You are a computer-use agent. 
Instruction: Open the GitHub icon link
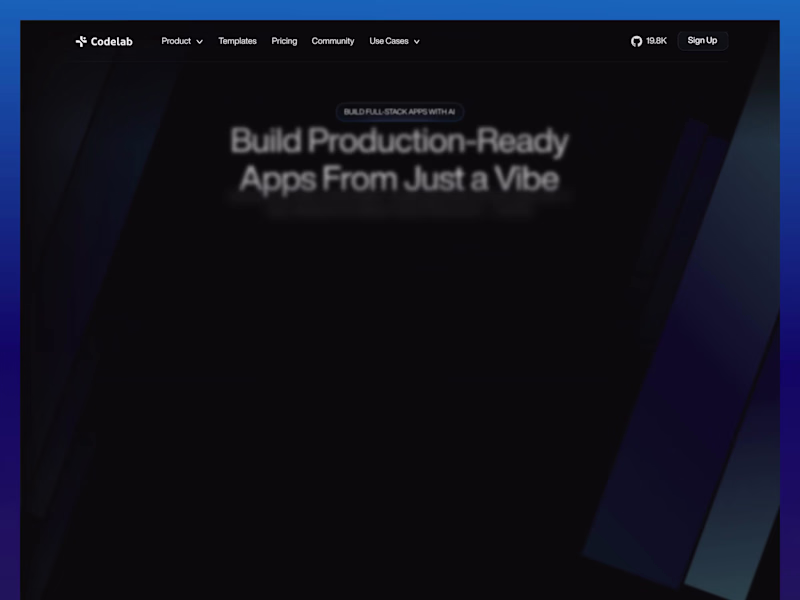(x=636, y=41)
